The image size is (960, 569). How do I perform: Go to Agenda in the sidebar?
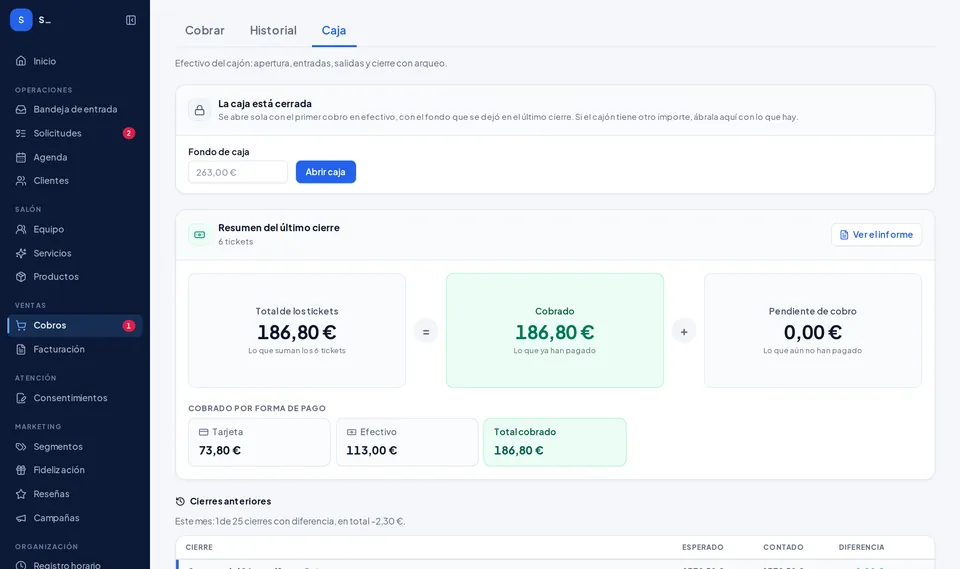[x=75, y=157]
